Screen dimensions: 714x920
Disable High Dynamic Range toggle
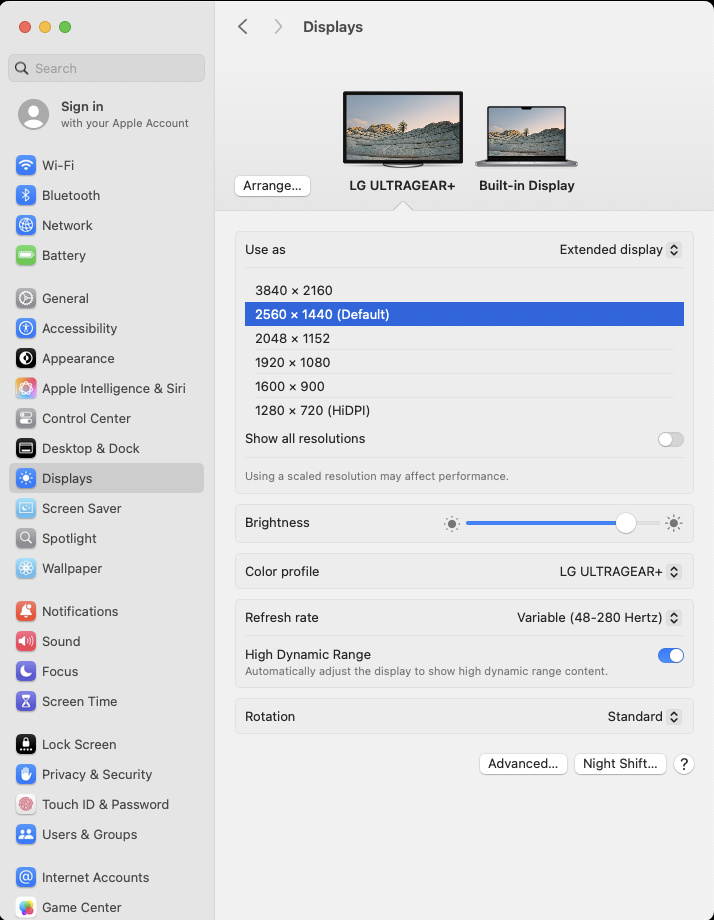coord(671,656)
